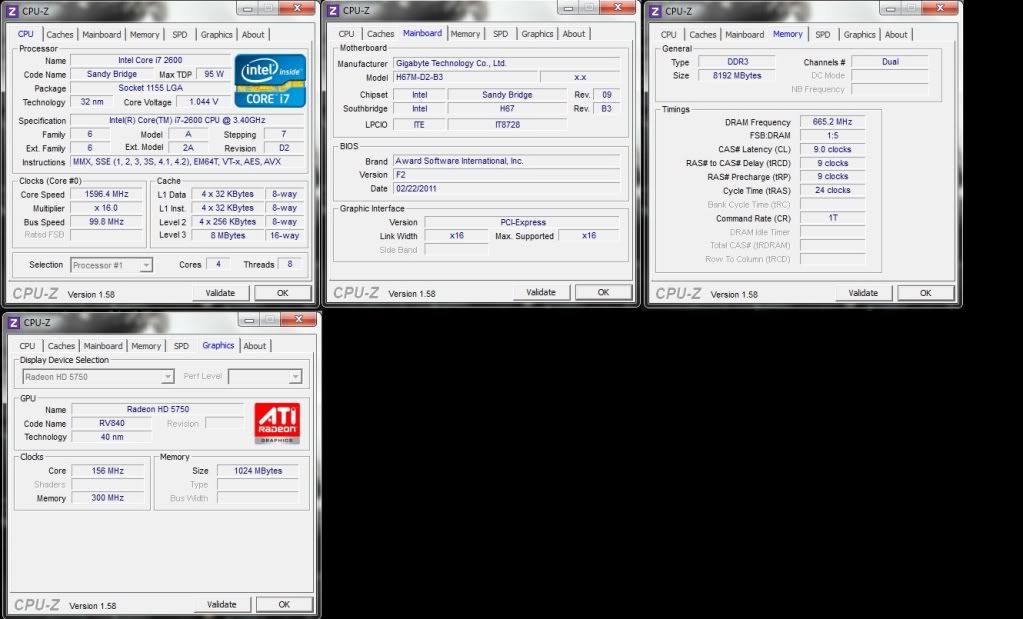The image size is (1023, 619).
Task: Select SPD tab in the CPU tab window
Action: 179,35
